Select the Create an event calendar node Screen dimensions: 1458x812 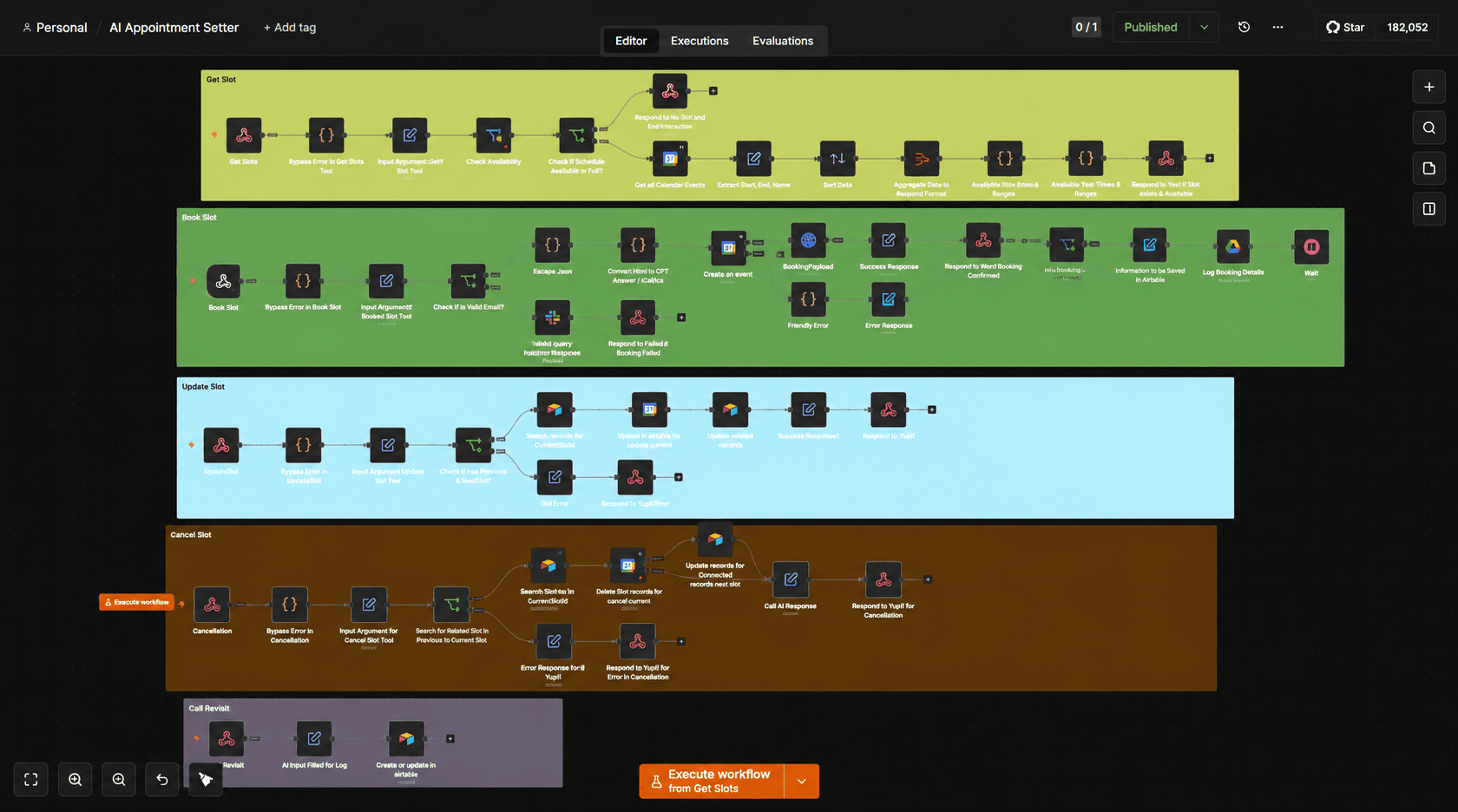point(728,248)
